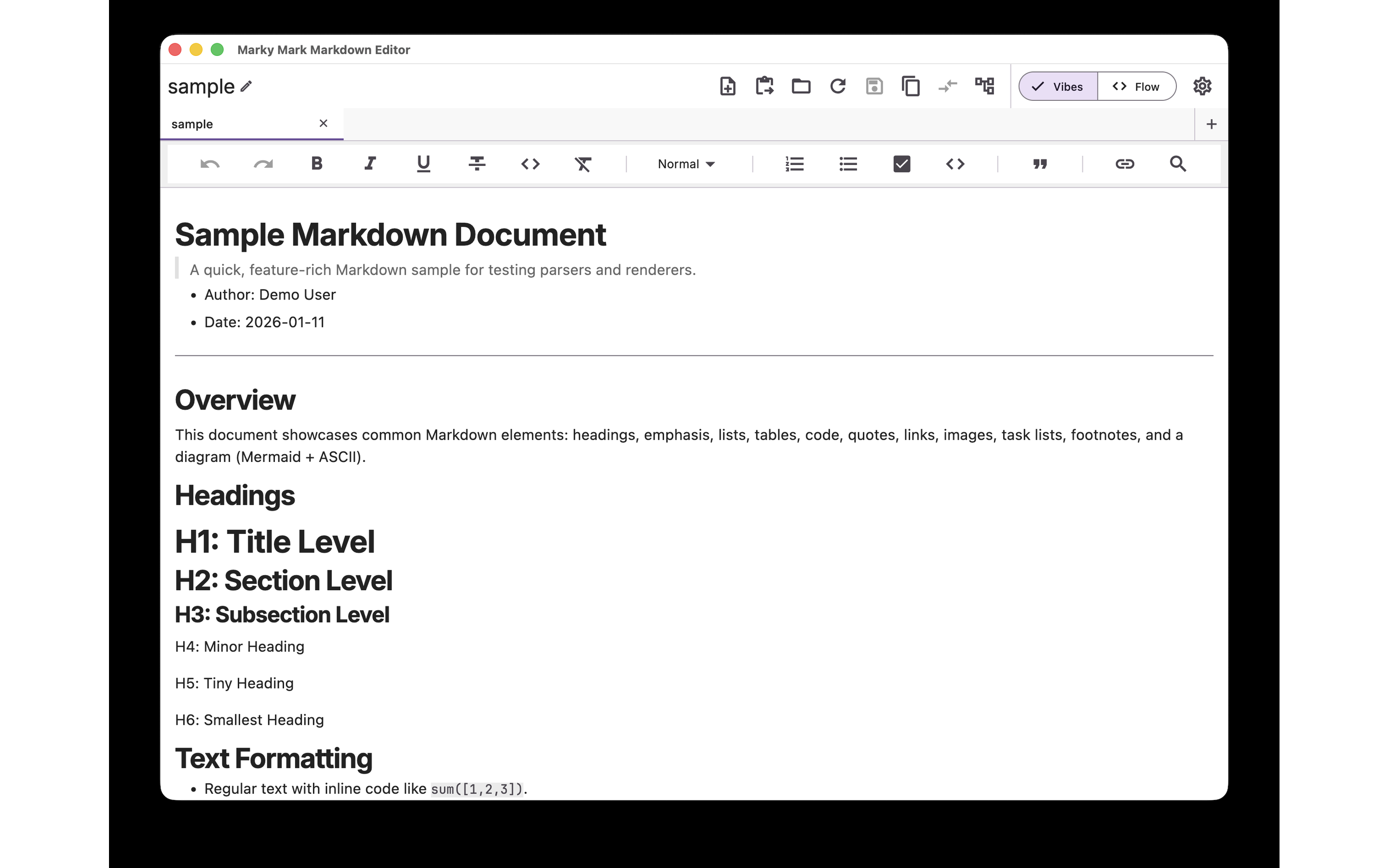Click the 'H6: Smallest Heading' line
The height and width of the screenshot is (868, 1389).
[249, 720]
